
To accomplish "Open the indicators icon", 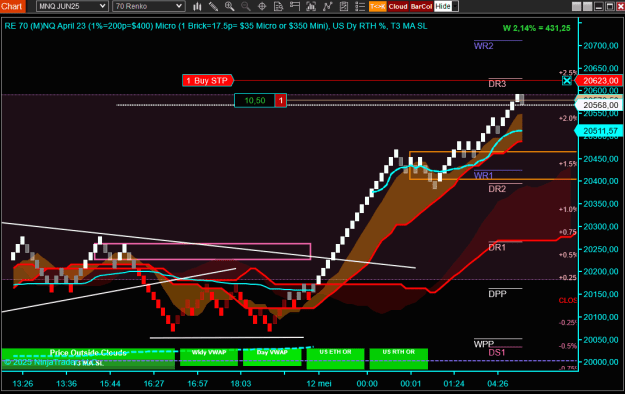I will (327, 6).
